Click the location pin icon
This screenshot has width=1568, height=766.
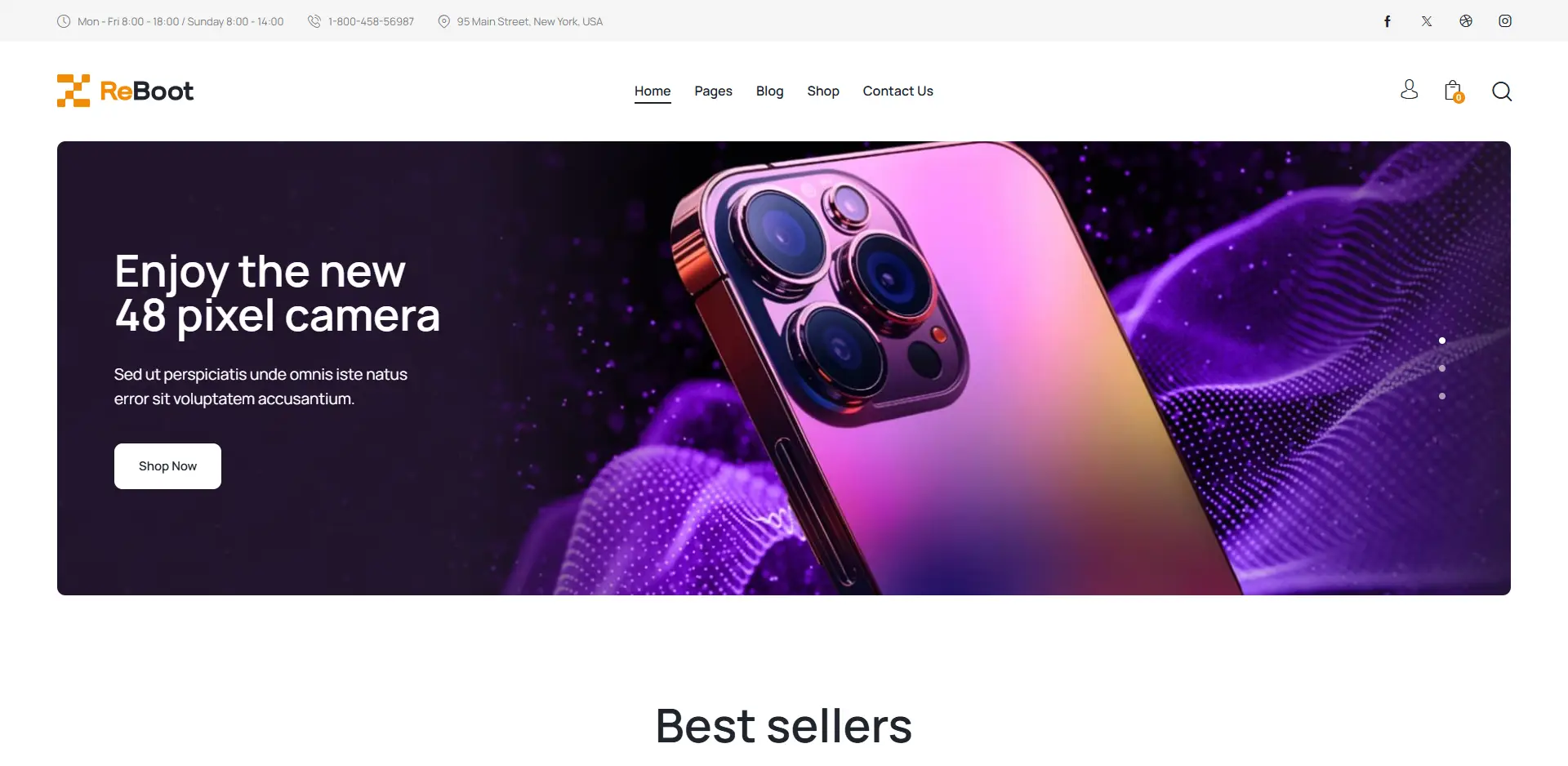coord(444,21)
